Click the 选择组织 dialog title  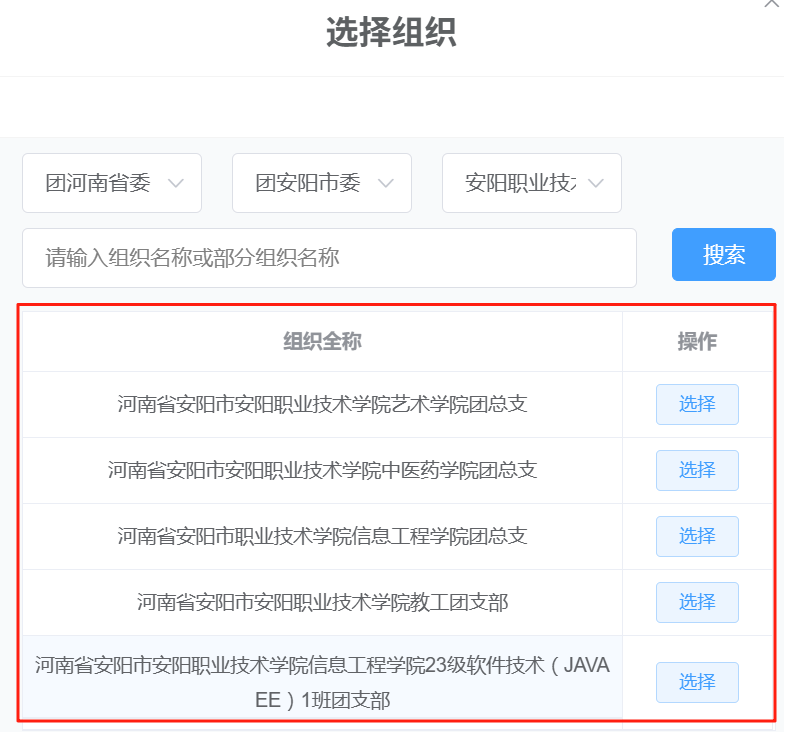(391, 34)
